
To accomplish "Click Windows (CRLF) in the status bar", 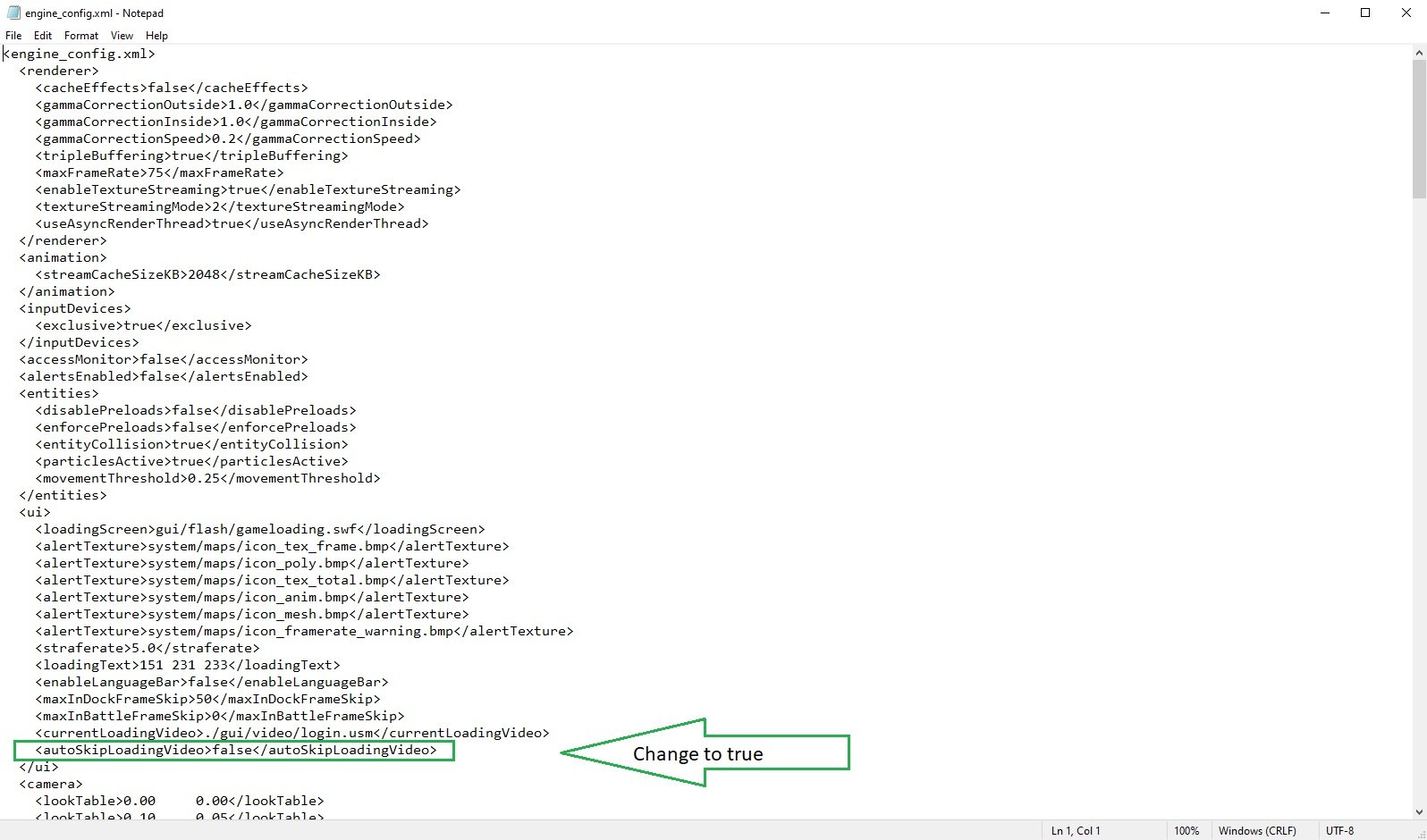I will click(x=1257, y=831).
